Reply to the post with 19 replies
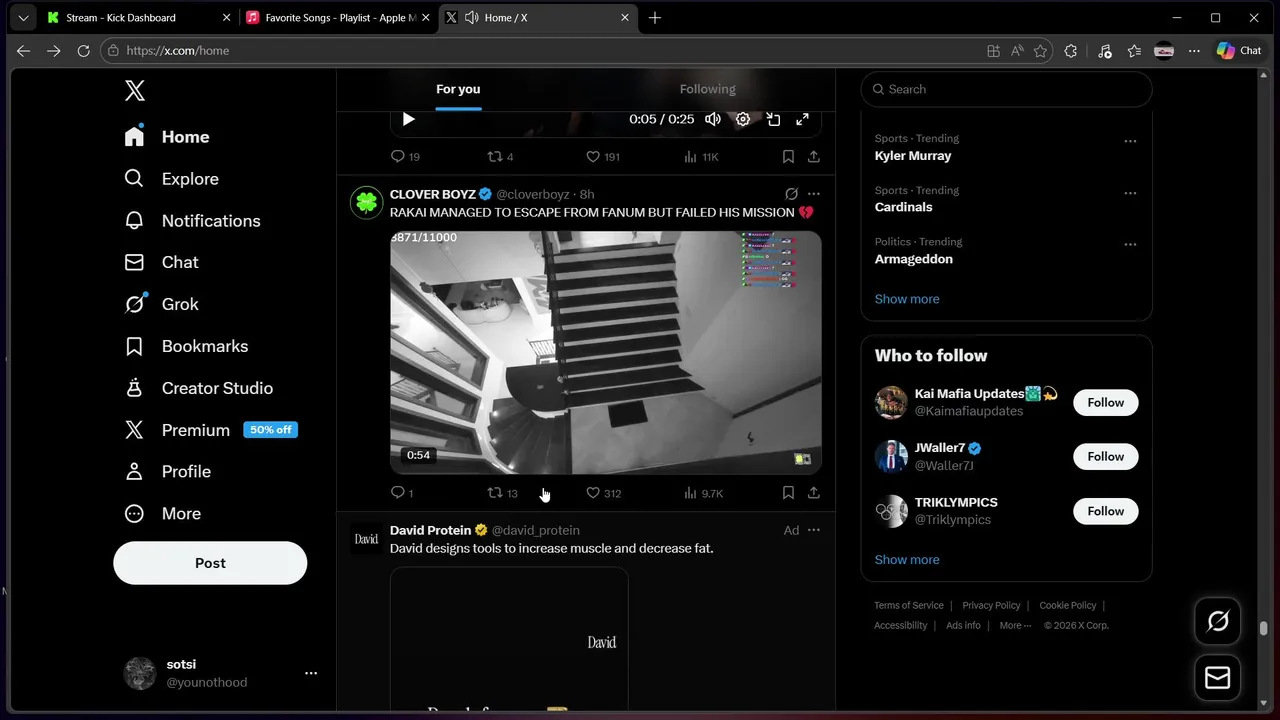 point(405,157)
